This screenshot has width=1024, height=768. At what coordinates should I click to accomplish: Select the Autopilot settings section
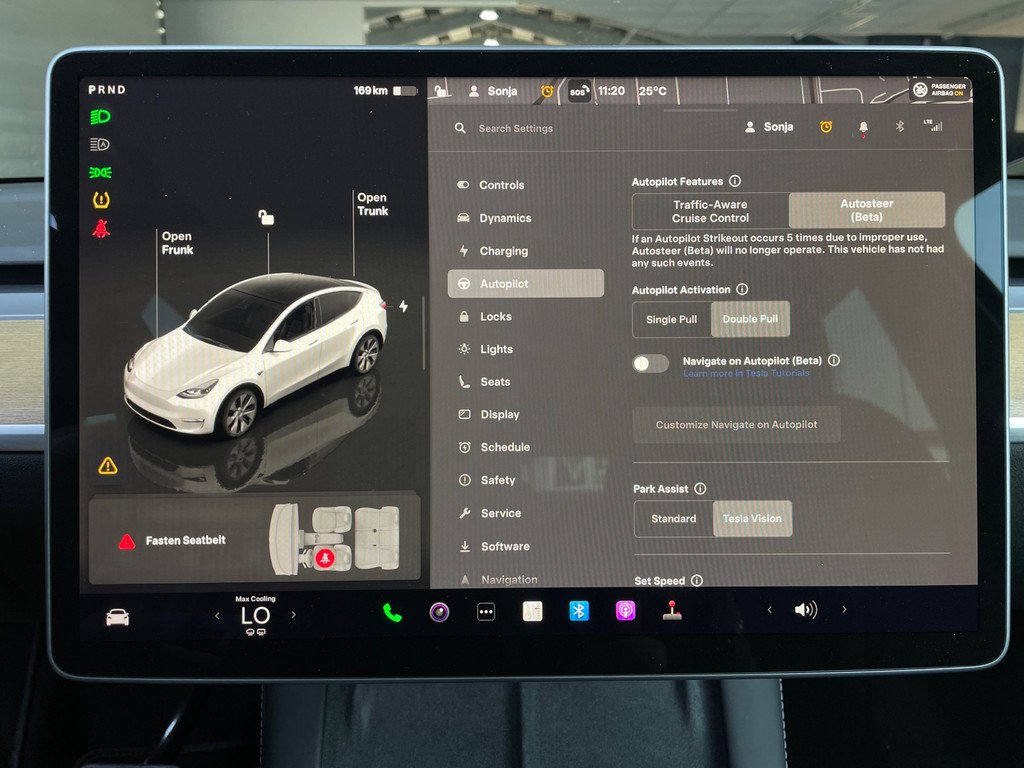[x=526, y=283]
